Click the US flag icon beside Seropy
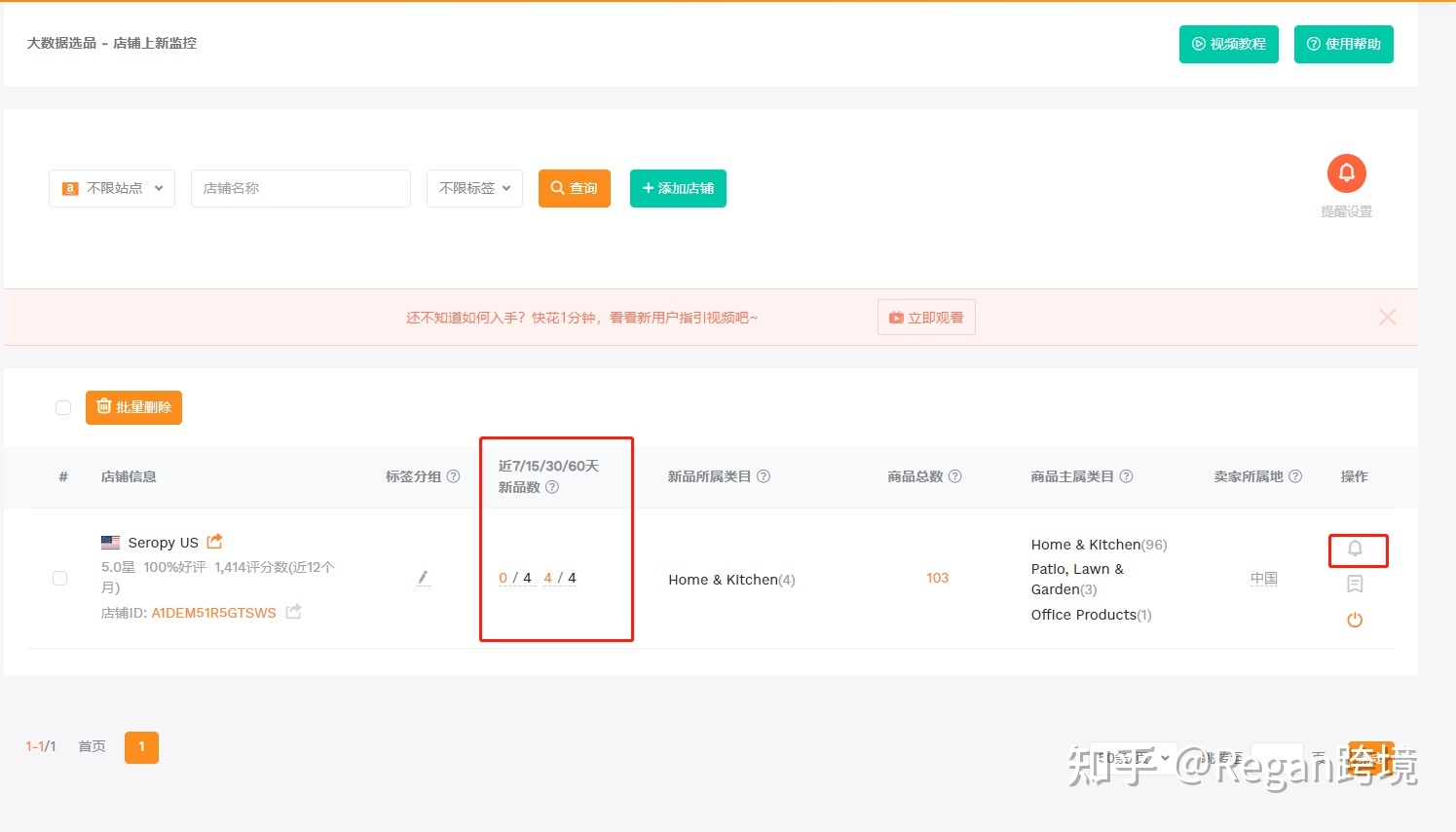 click(x=111, y=543)
